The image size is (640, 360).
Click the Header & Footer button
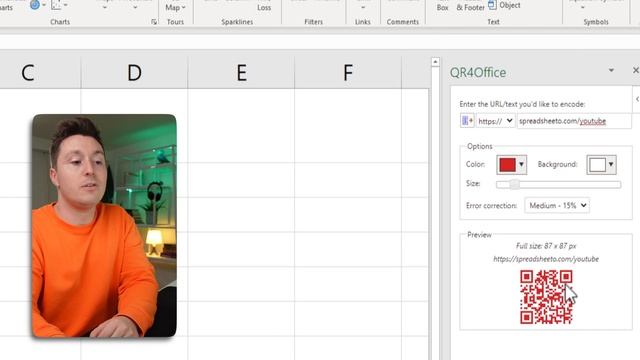(470, 7)
